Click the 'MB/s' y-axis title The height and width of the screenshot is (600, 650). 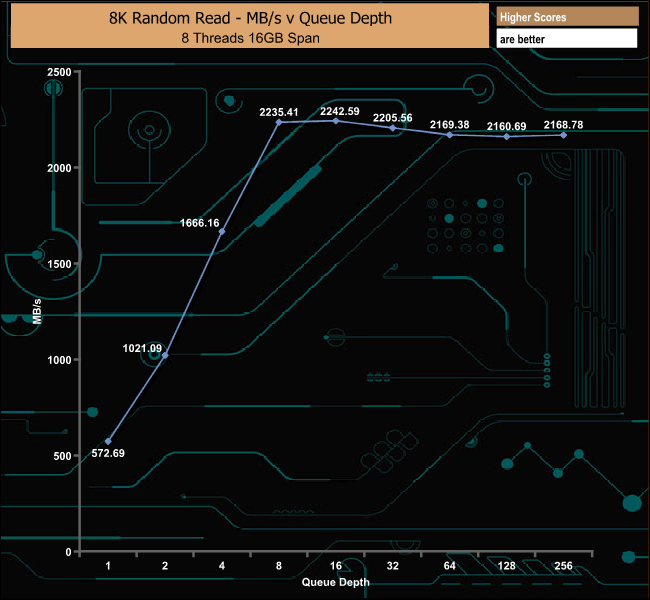[37, 312]
